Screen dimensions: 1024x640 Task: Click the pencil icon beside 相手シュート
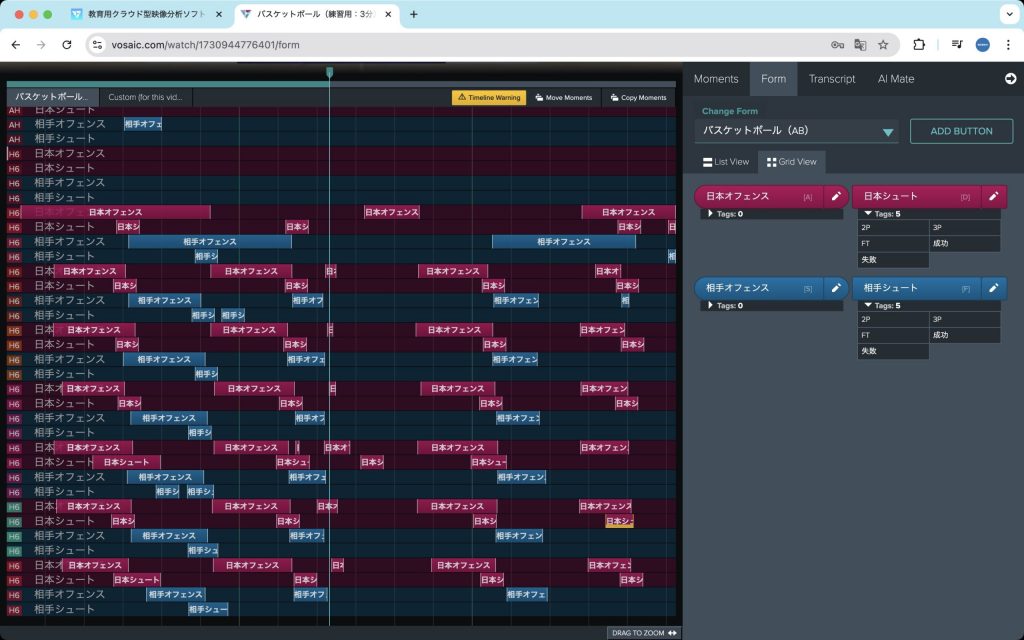[993, 288]
